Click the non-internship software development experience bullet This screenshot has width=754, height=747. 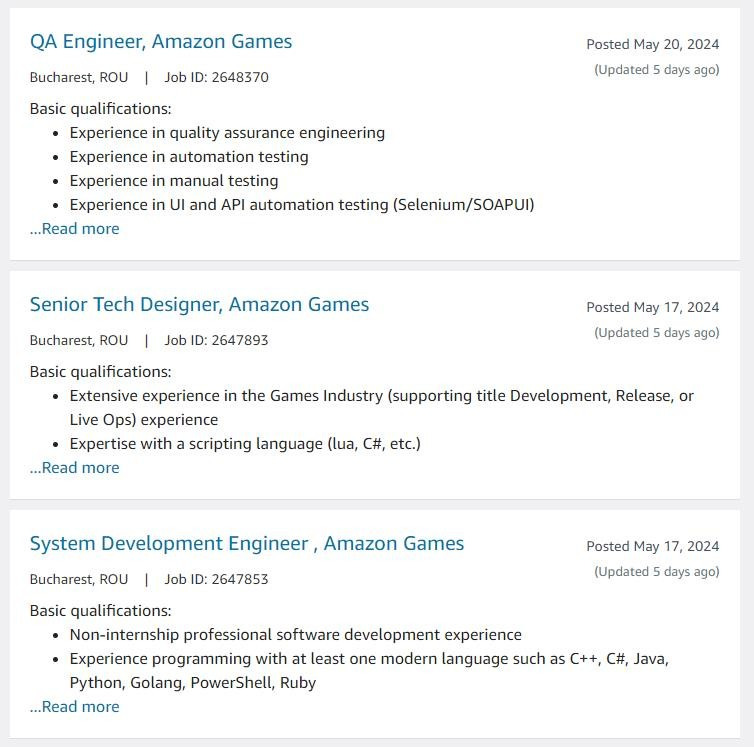pyautogui.click(x=295, y=635)
